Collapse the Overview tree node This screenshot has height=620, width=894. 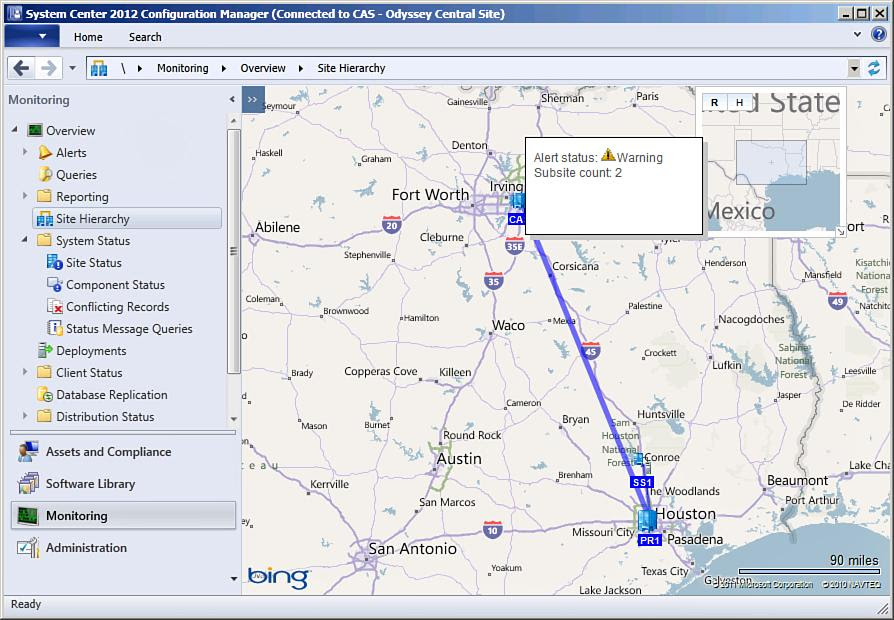point(15,130)
